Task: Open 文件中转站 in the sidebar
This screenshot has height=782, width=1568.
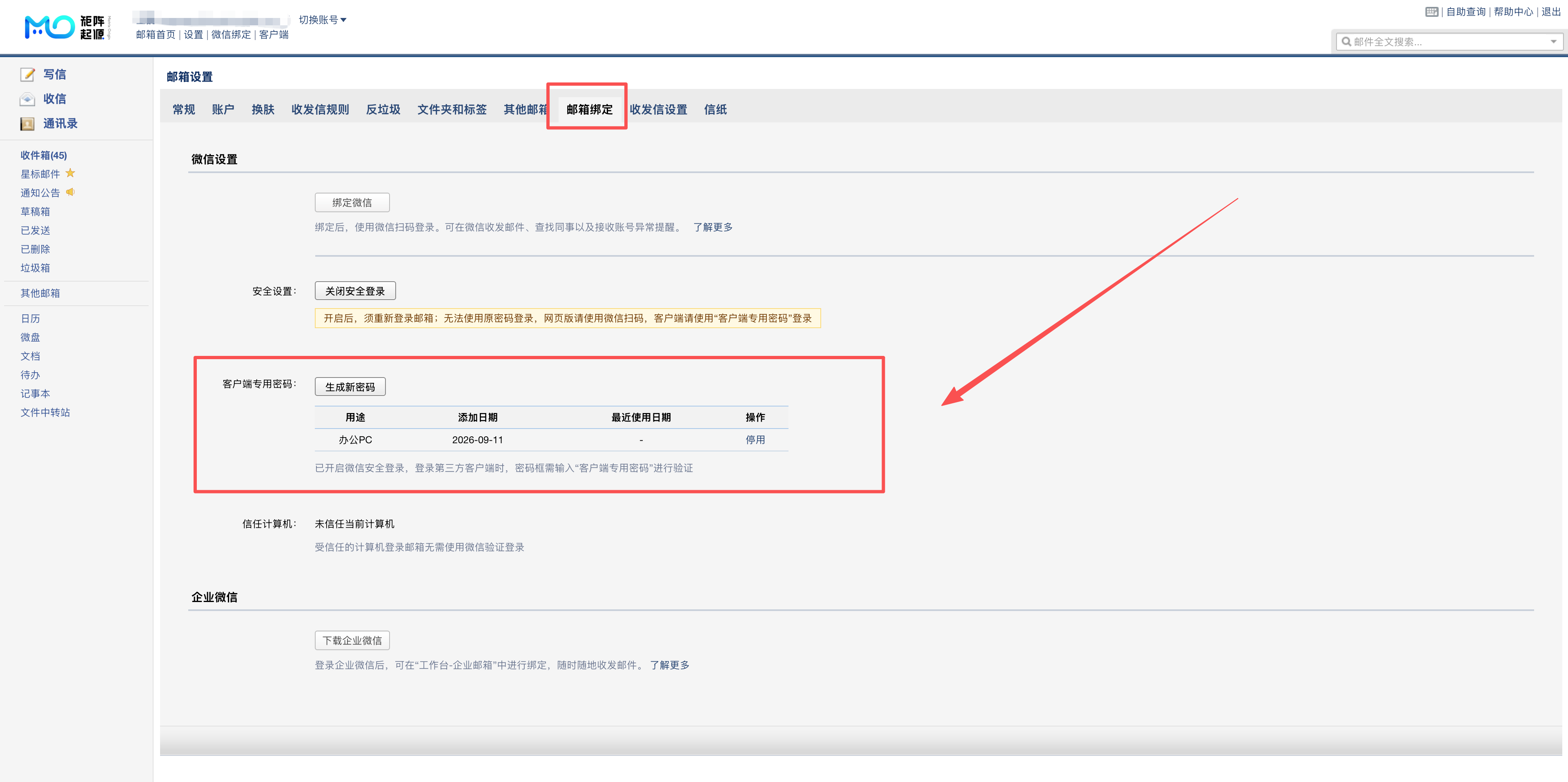Action: coord(45,412)
